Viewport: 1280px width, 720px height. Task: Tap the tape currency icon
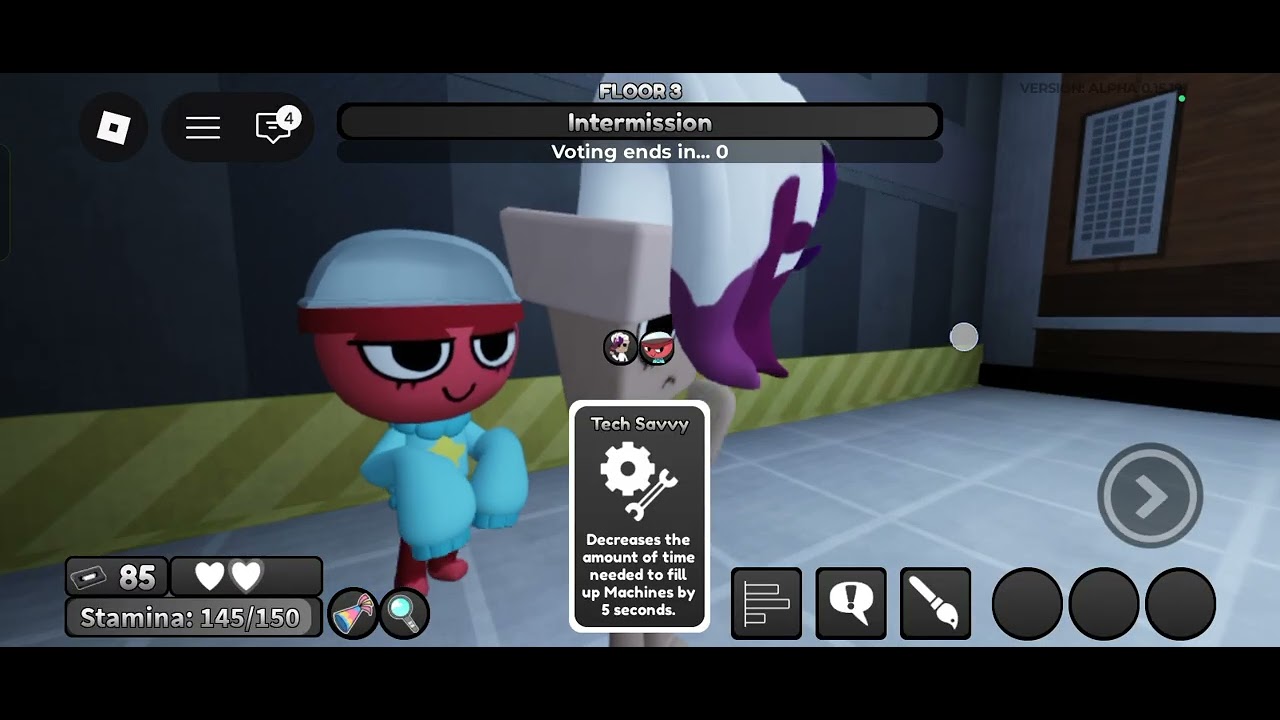[90, 577]
